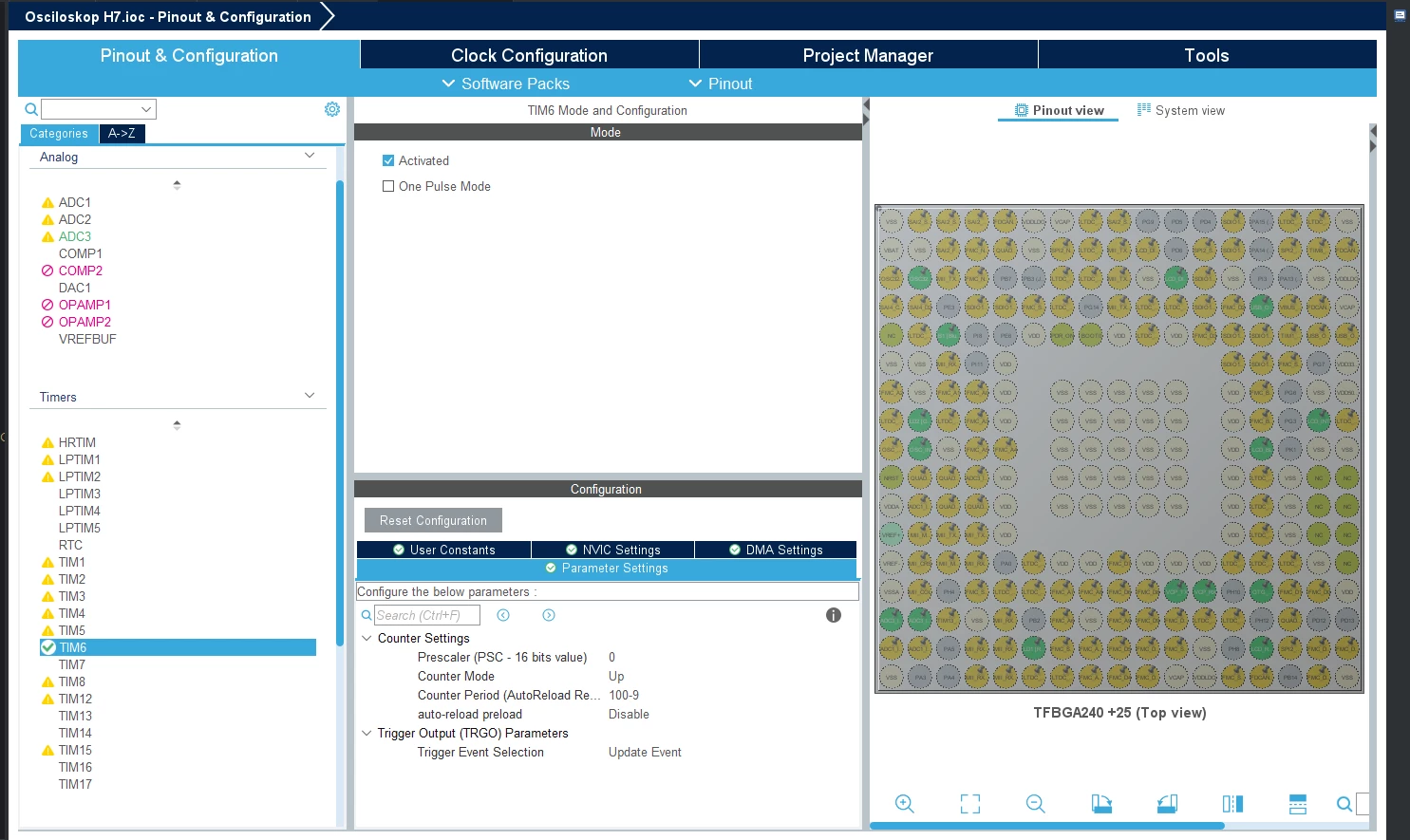The image size is (1410, 840).
Task: Go to previous search result arrow
Action: [503, 615]
